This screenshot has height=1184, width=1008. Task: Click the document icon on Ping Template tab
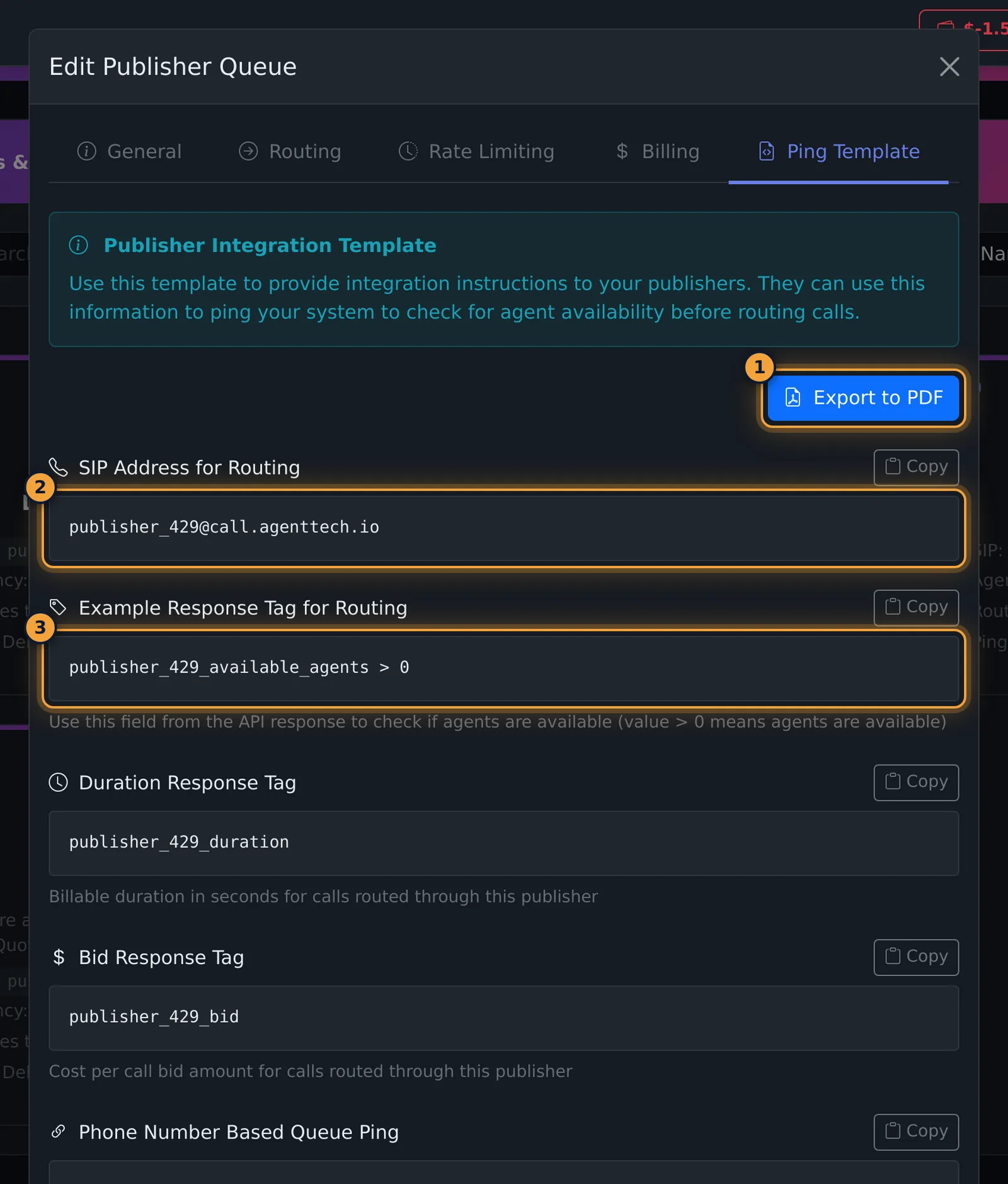pos(766,151)
